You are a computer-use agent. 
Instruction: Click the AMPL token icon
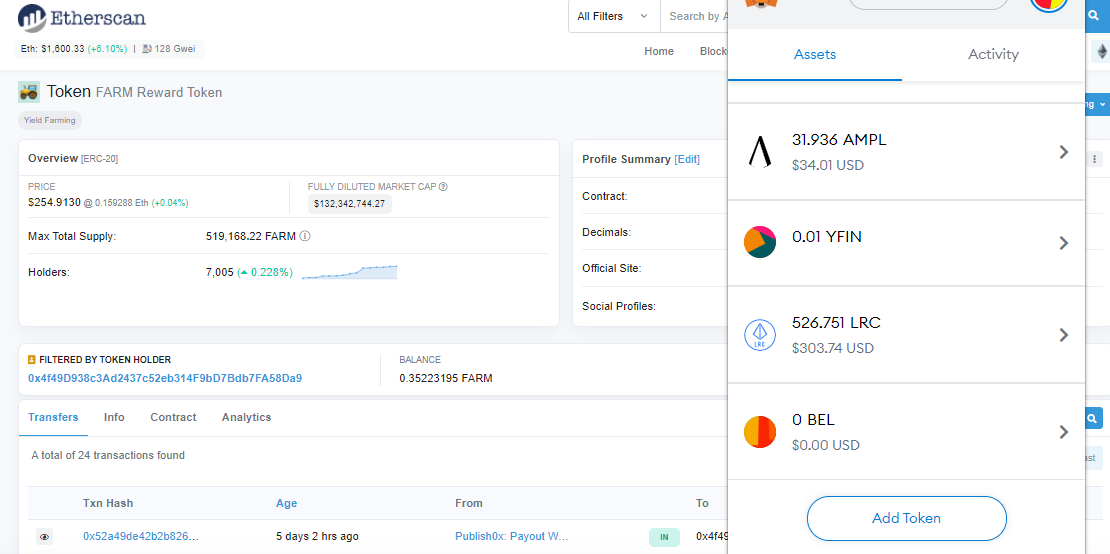(760, 152)
